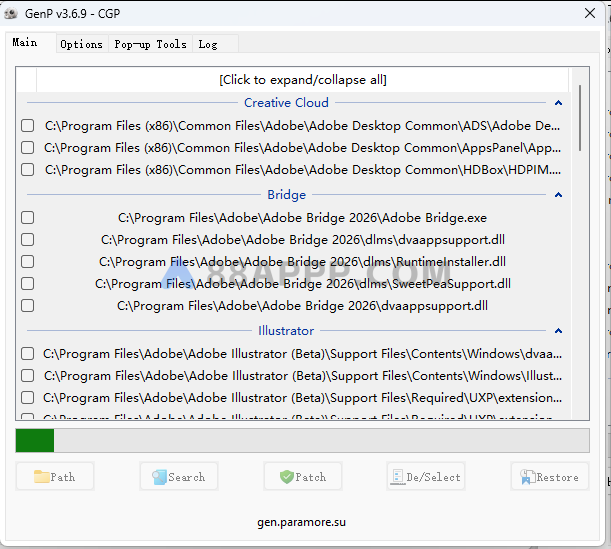Image resolution: width=611 pixels, height=549 pixels.
Task: Click the gen.paramore.su link
Action: [302, 522]
